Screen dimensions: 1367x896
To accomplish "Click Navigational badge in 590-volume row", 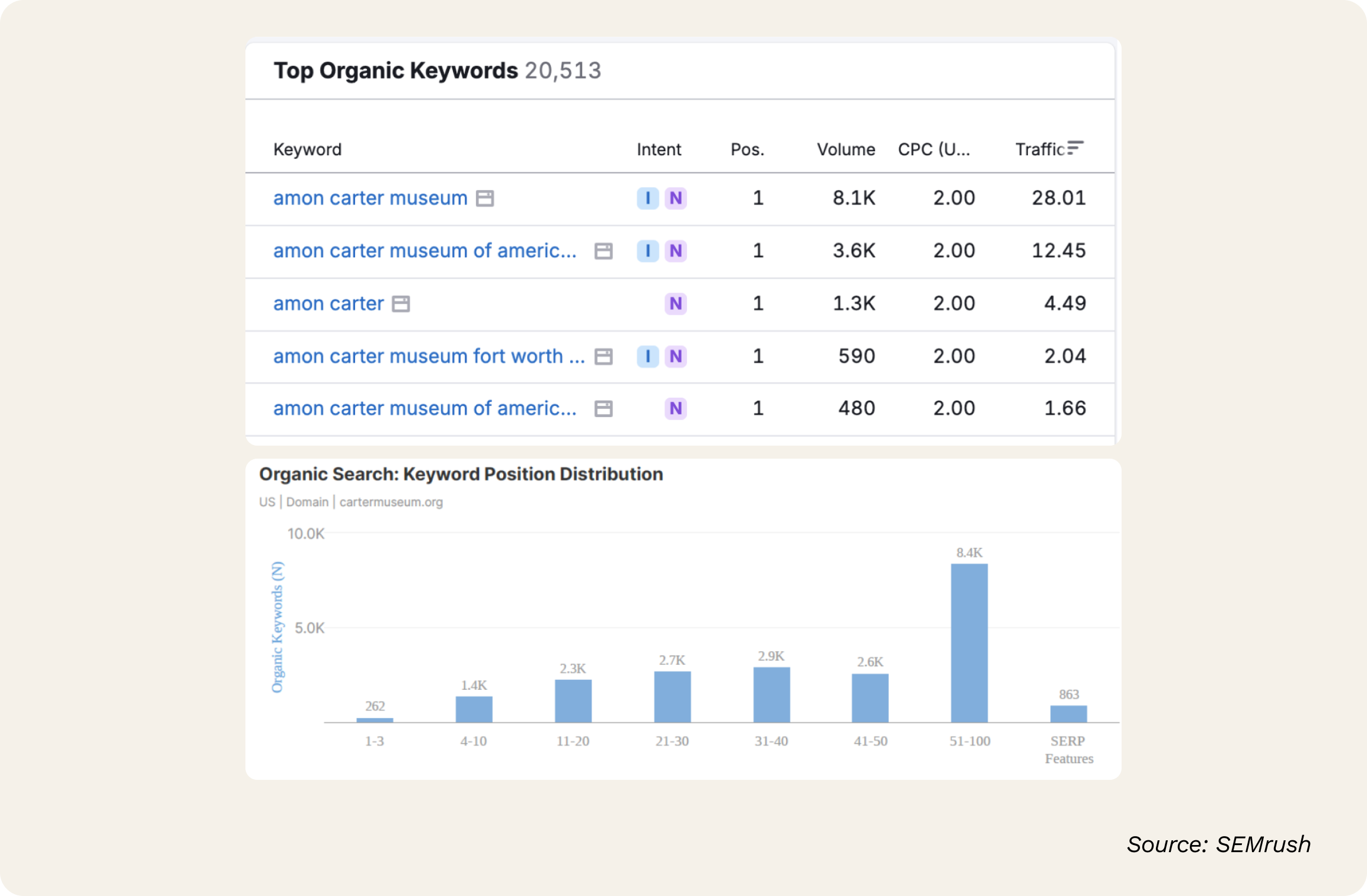I will pos(675,356).
